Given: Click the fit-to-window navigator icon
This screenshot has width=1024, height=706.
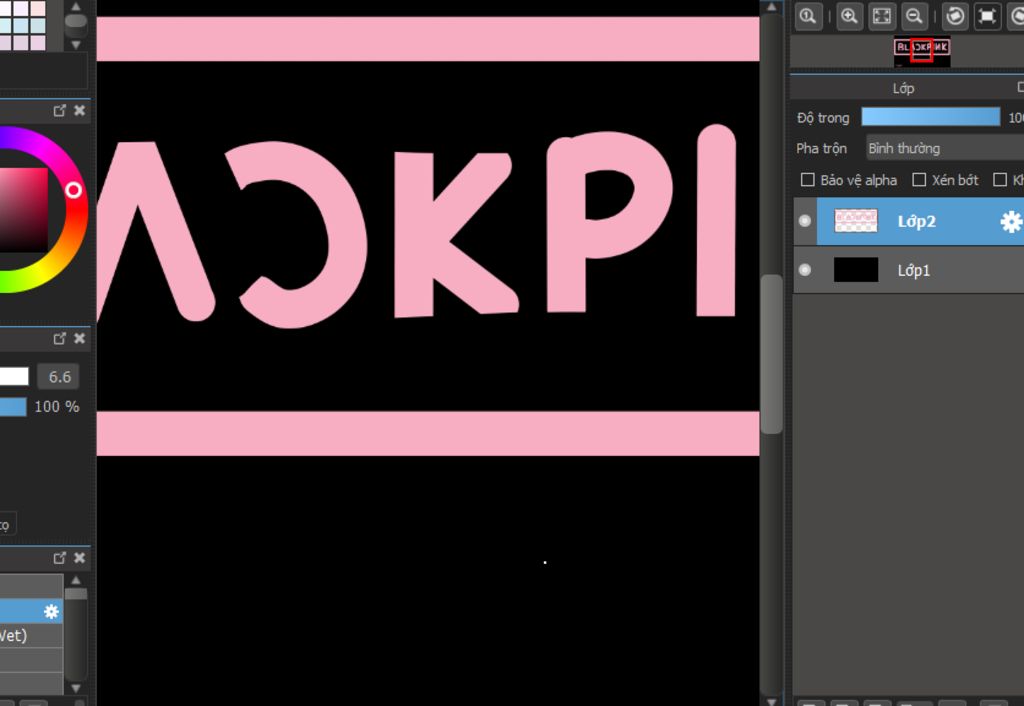Looking at the screenshot, I should tap(882, 16).
